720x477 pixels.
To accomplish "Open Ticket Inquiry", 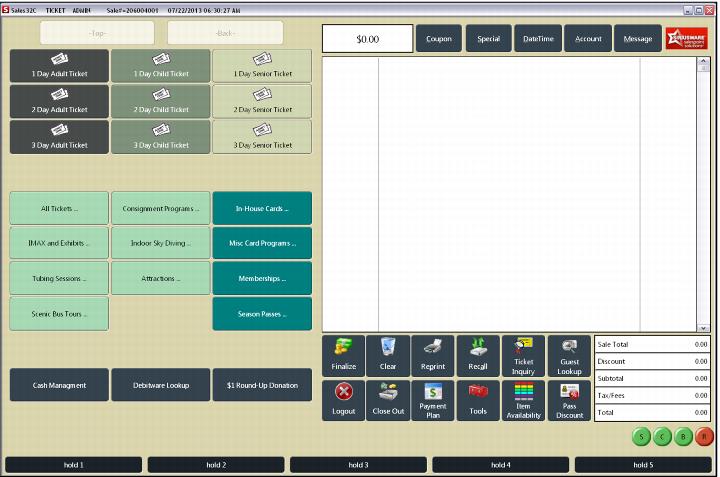I will [x=523, y=356].
